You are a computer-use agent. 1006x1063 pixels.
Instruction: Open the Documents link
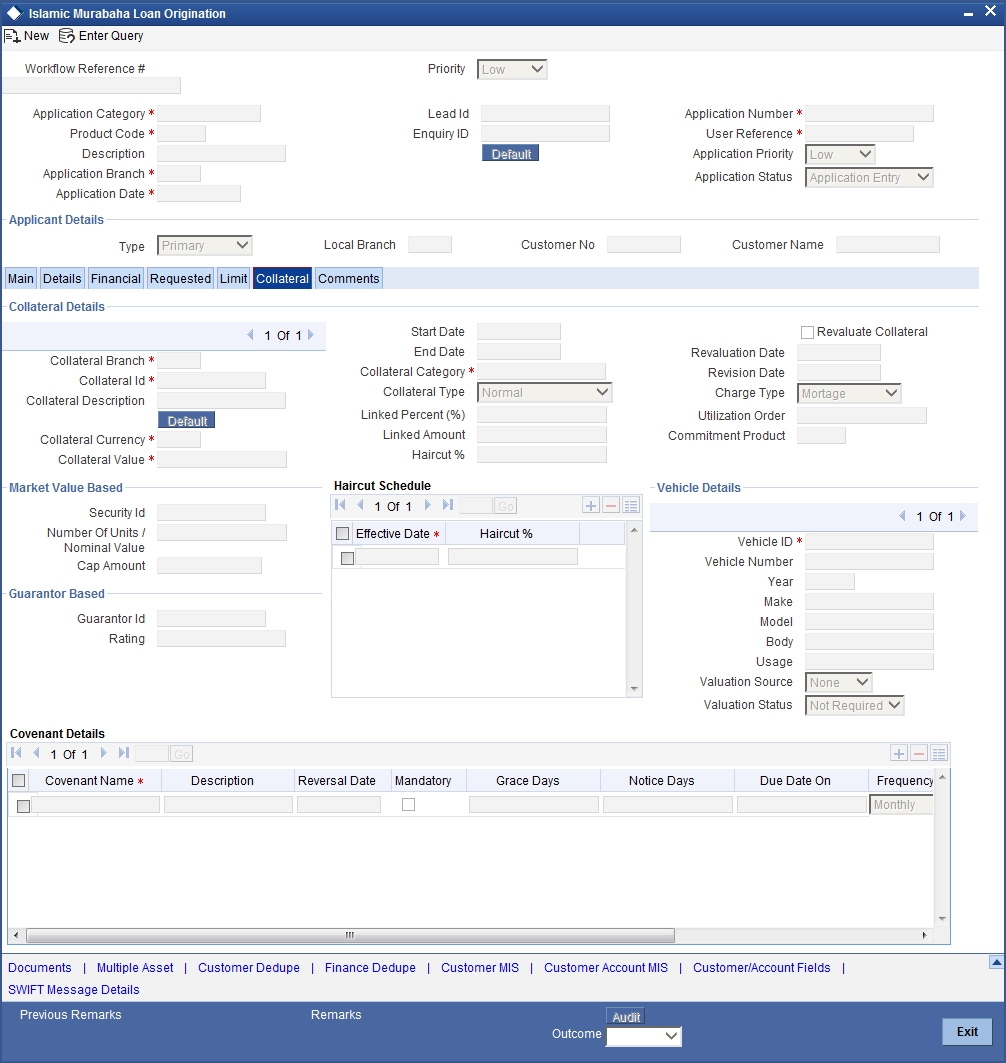pos(39,968)
